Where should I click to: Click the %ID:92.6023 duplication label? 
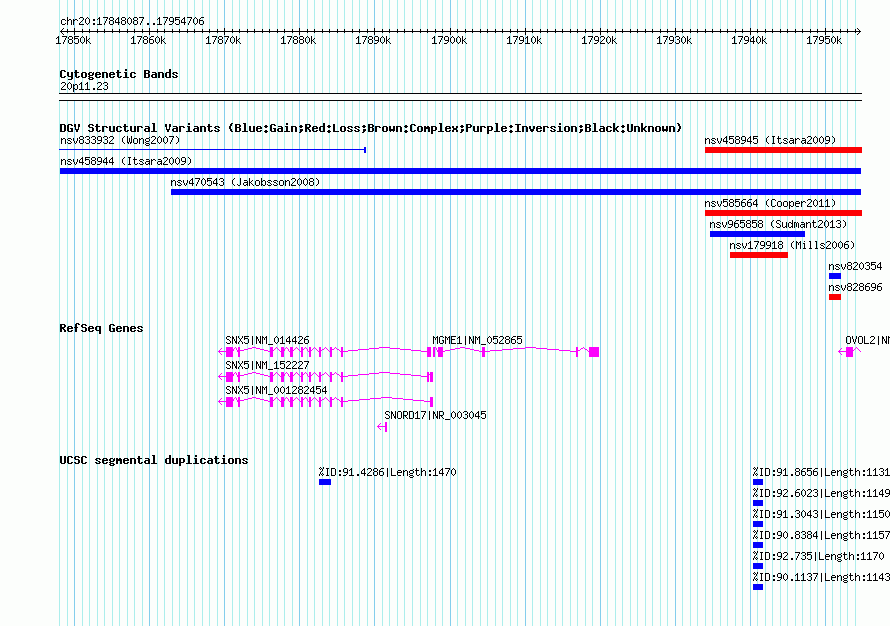coord(821,493)
